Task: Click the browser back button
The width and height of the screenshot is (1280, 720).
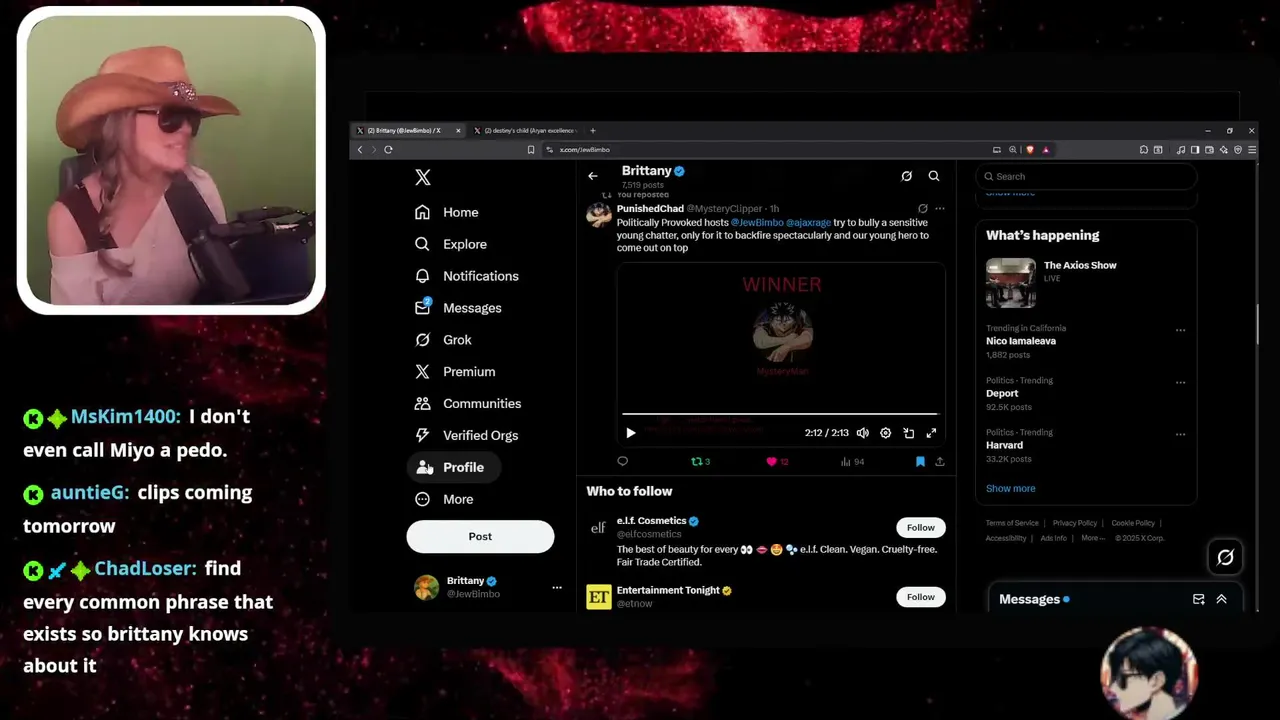Action: (x=360, y=149)
